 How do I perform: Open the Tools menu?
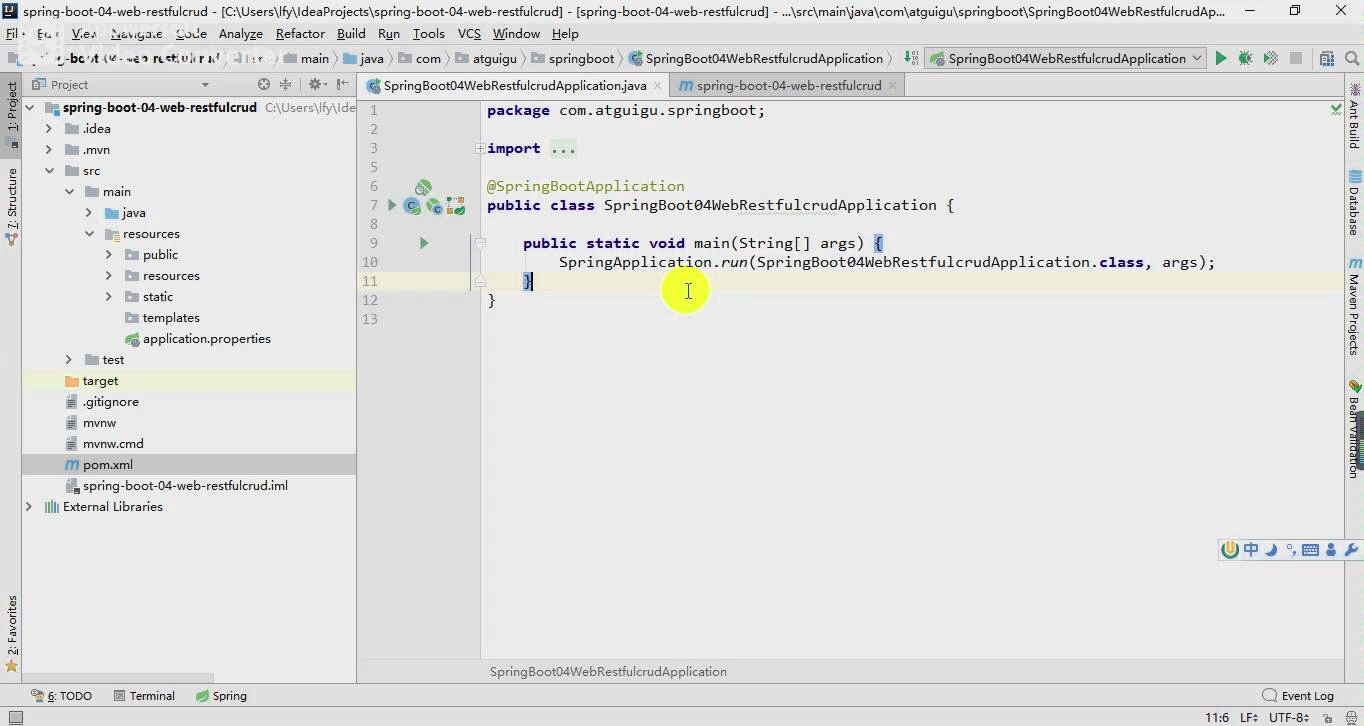(x=428, y=33)
